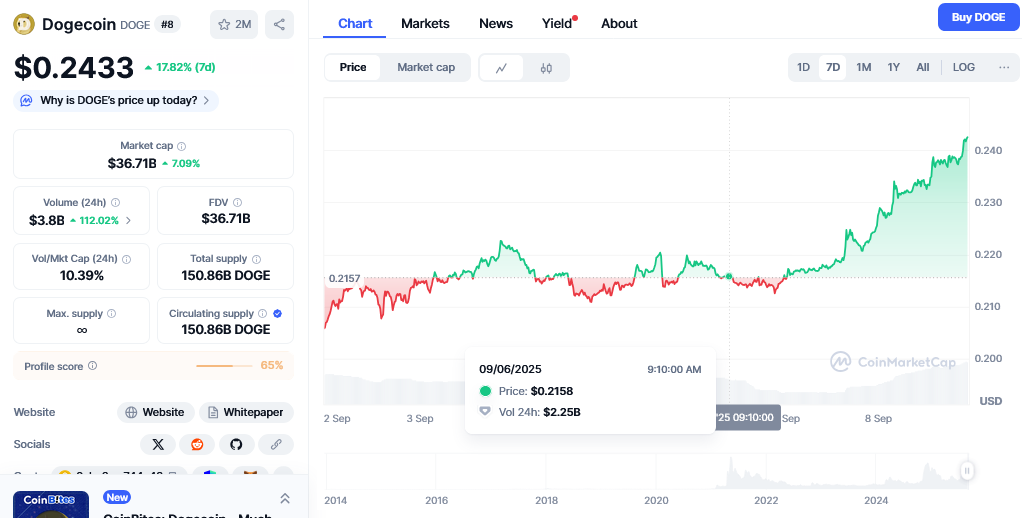Open the share button next to watchlist

click(279, 25)
